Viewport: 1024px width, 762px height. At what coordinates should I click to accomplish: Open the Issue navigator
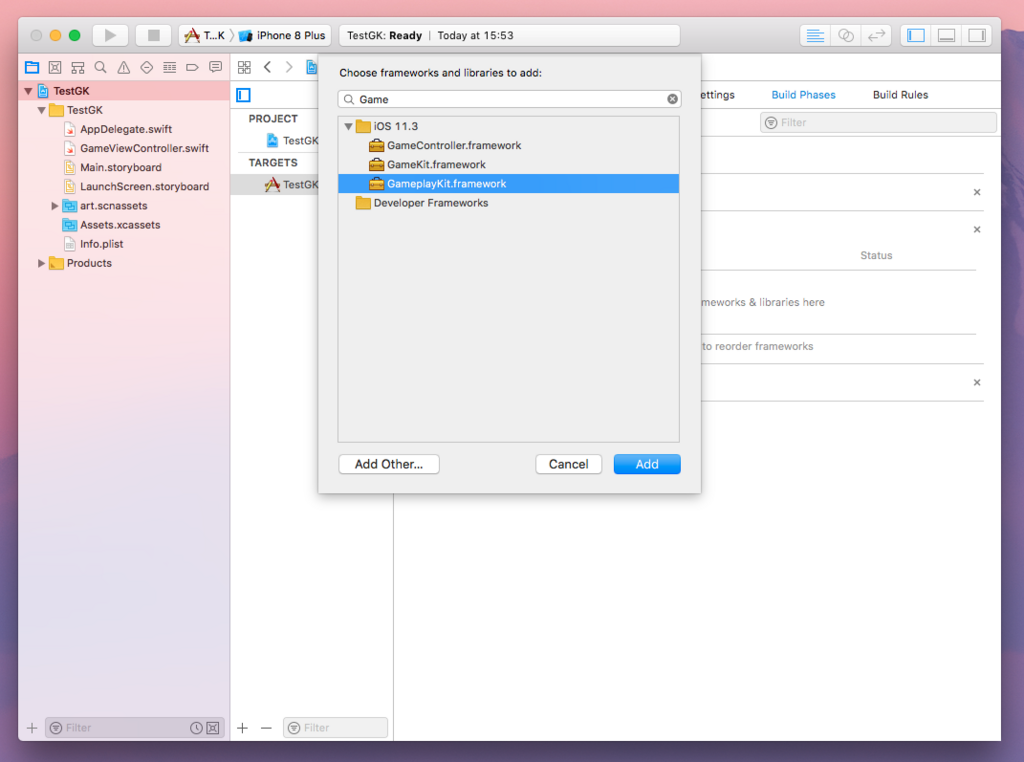[x=123, y=67]
